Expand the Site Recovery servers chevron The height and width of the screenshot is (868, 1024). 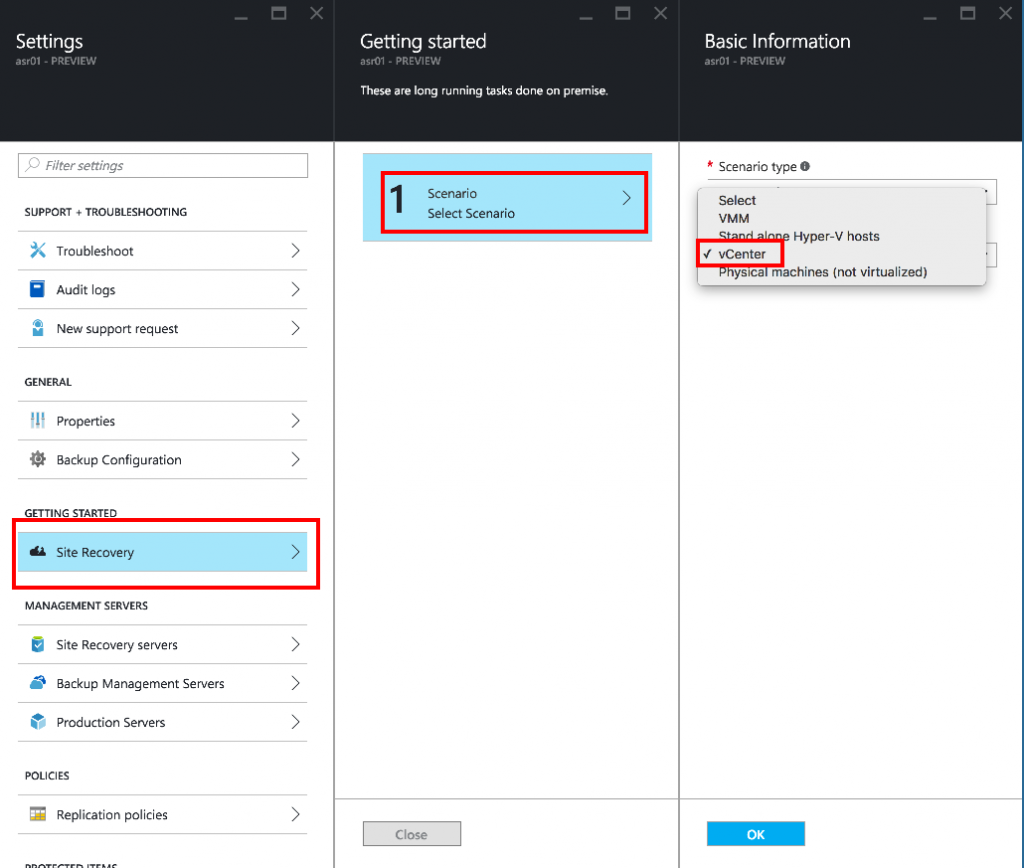295,645
